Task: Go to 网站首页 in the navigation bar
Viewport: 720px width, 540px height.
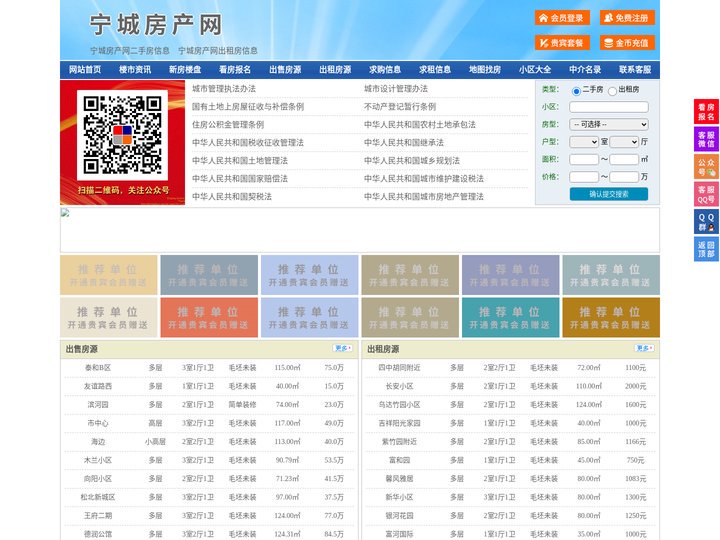Action: tap(85, 70)
